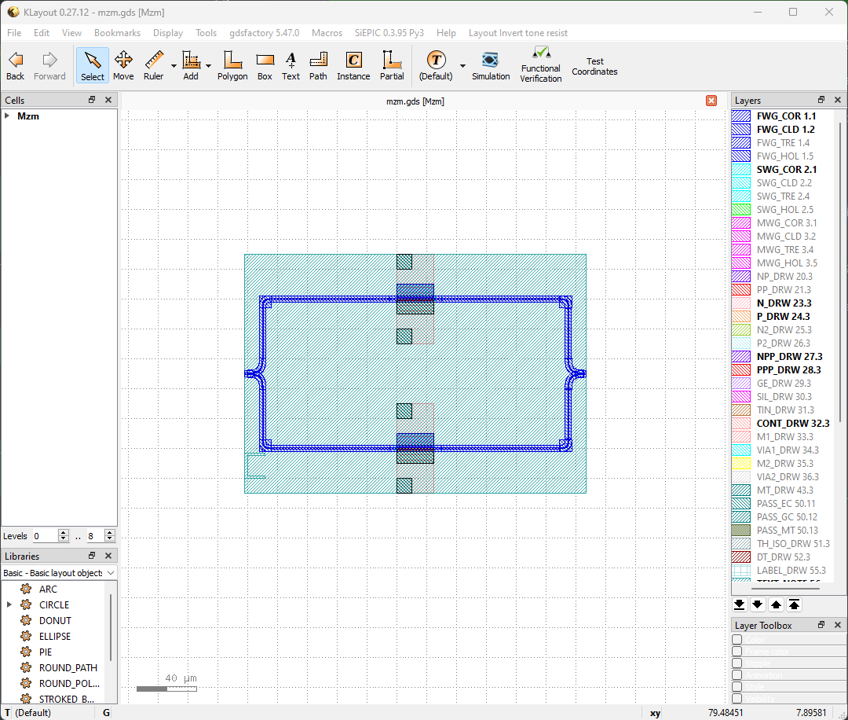The height and width of the screenshot is (720, 848).
Task: Toggle the Color checkbox in Layer Toolbox
Action: [737, 639]
